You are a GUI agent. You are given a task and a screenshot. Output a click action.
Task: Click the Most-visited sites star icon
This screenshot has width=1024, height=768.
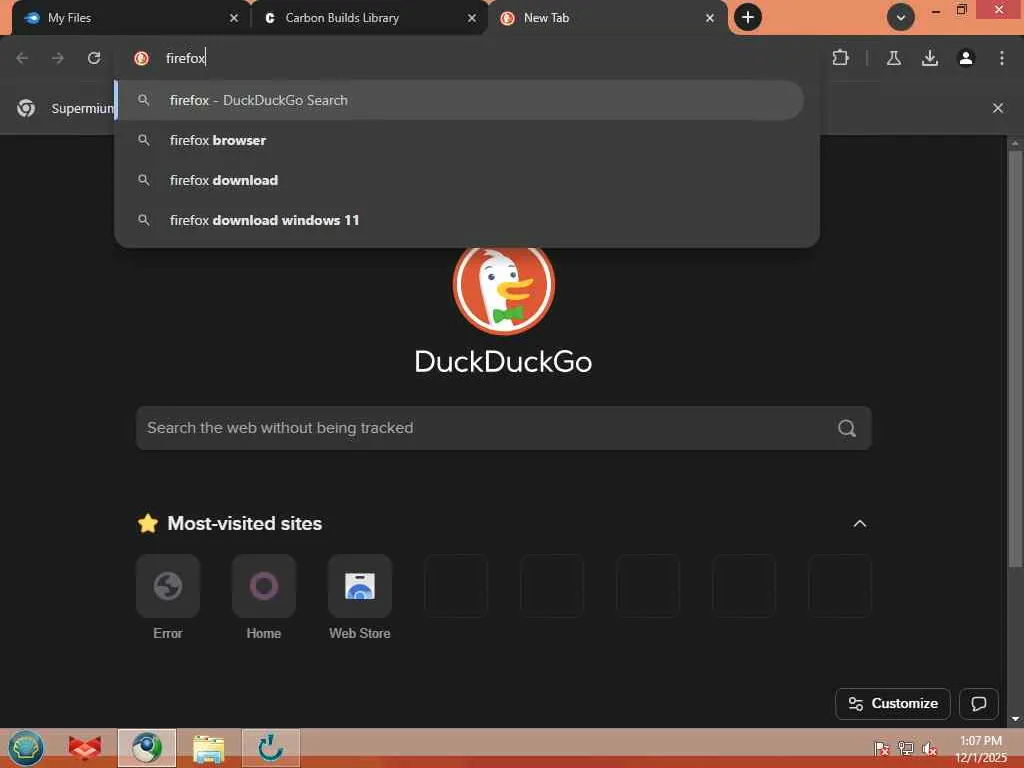point(148,523)
